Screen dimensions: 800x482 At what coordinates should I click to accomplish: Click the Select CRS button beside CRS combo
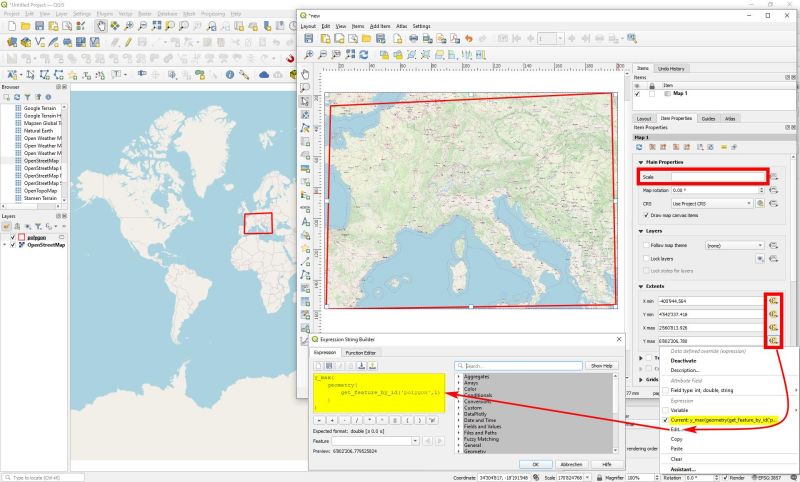760,203
